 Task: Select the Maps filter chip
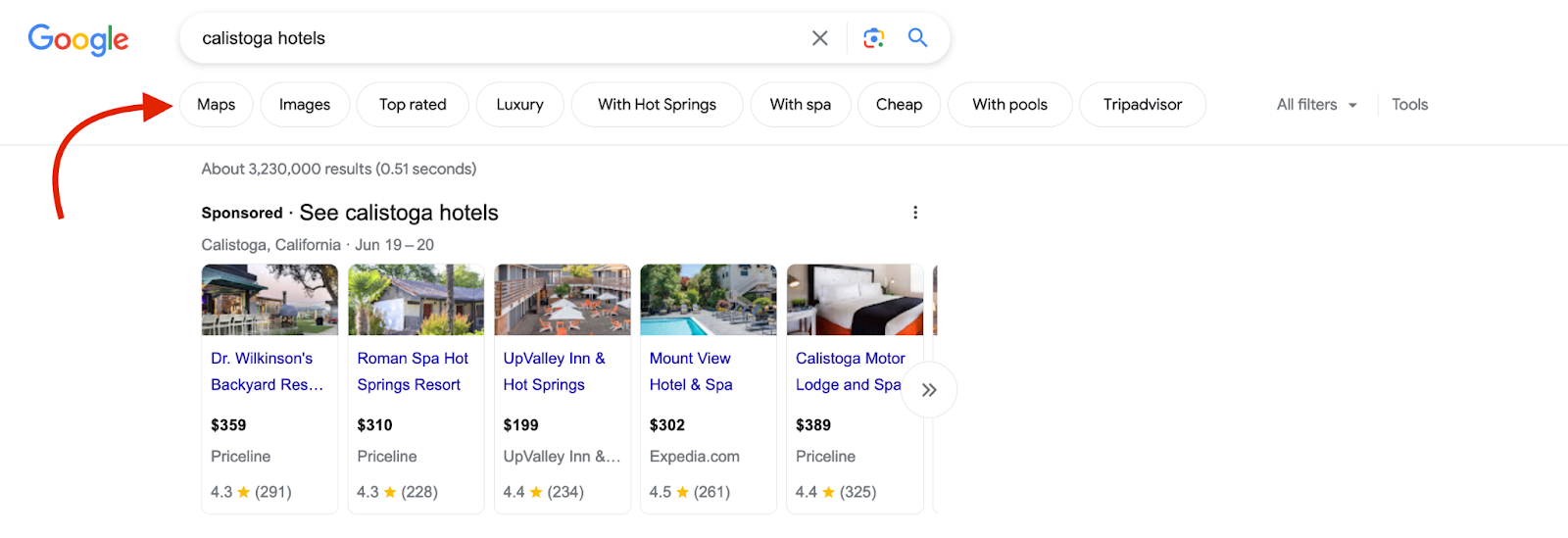click(216, 105)
